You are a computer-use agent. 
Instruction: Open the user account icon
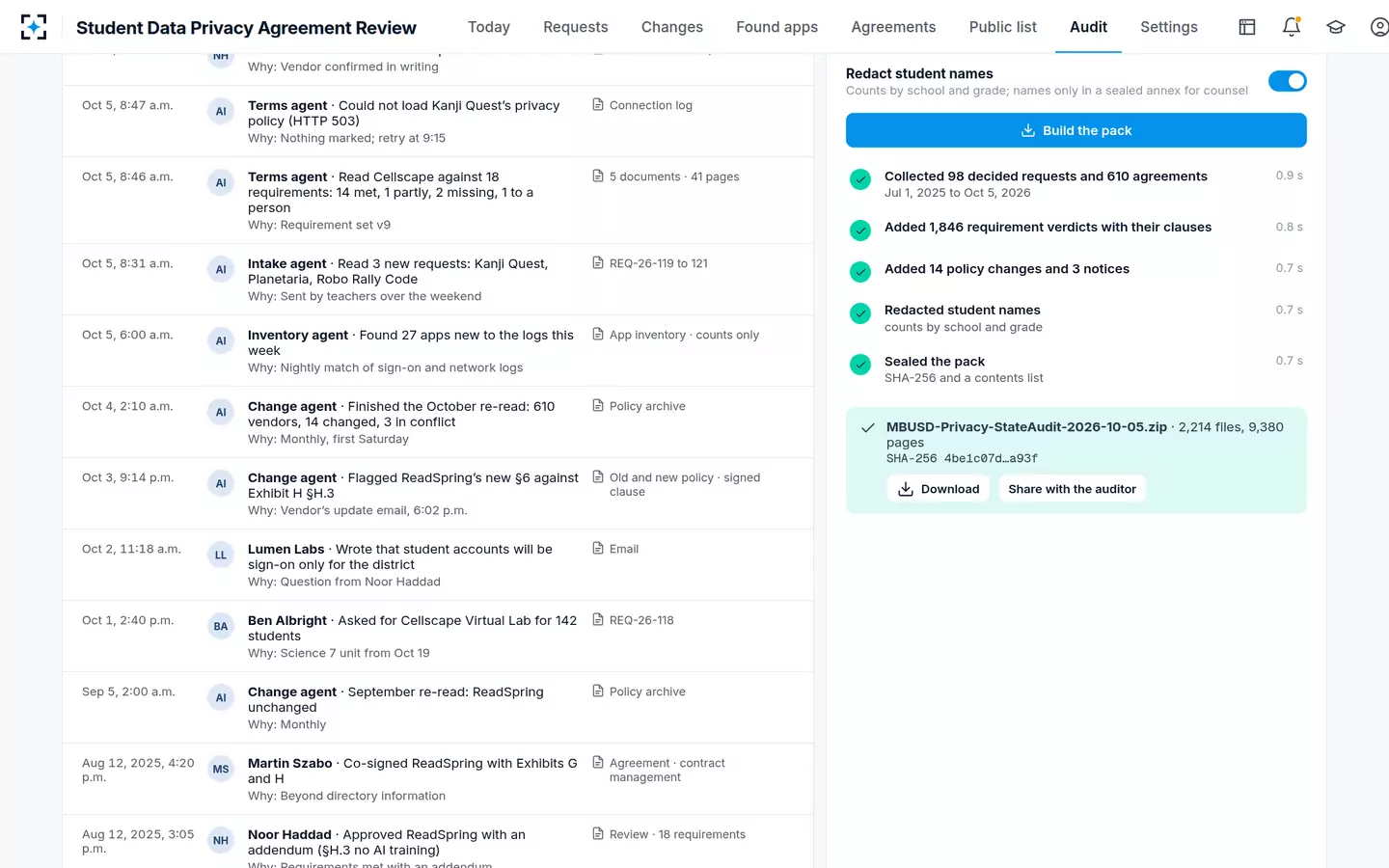coord(1380,27)
